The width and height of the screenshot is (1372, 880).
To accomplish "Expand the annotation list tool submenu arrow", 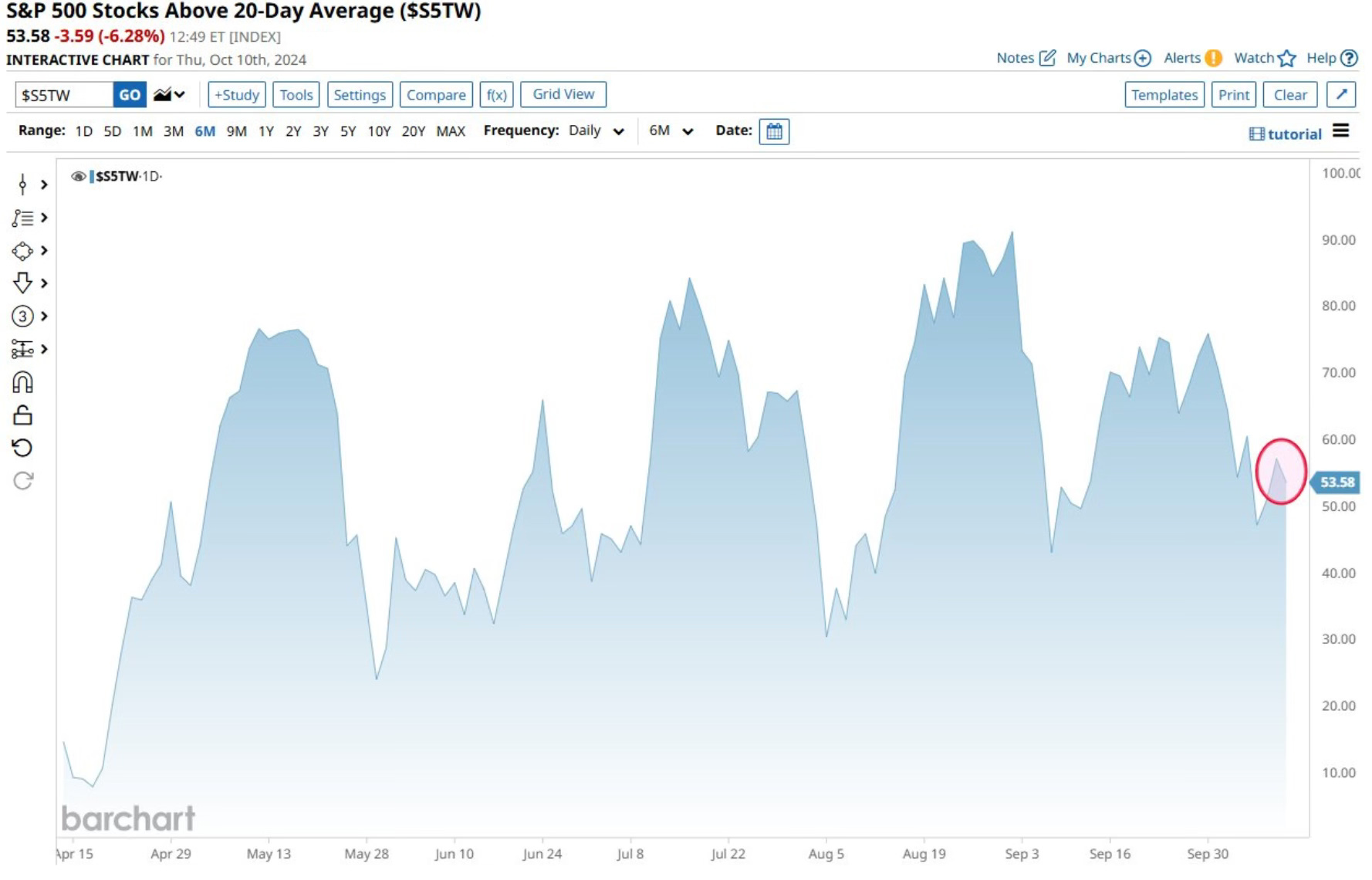I will tap(44, 218).
